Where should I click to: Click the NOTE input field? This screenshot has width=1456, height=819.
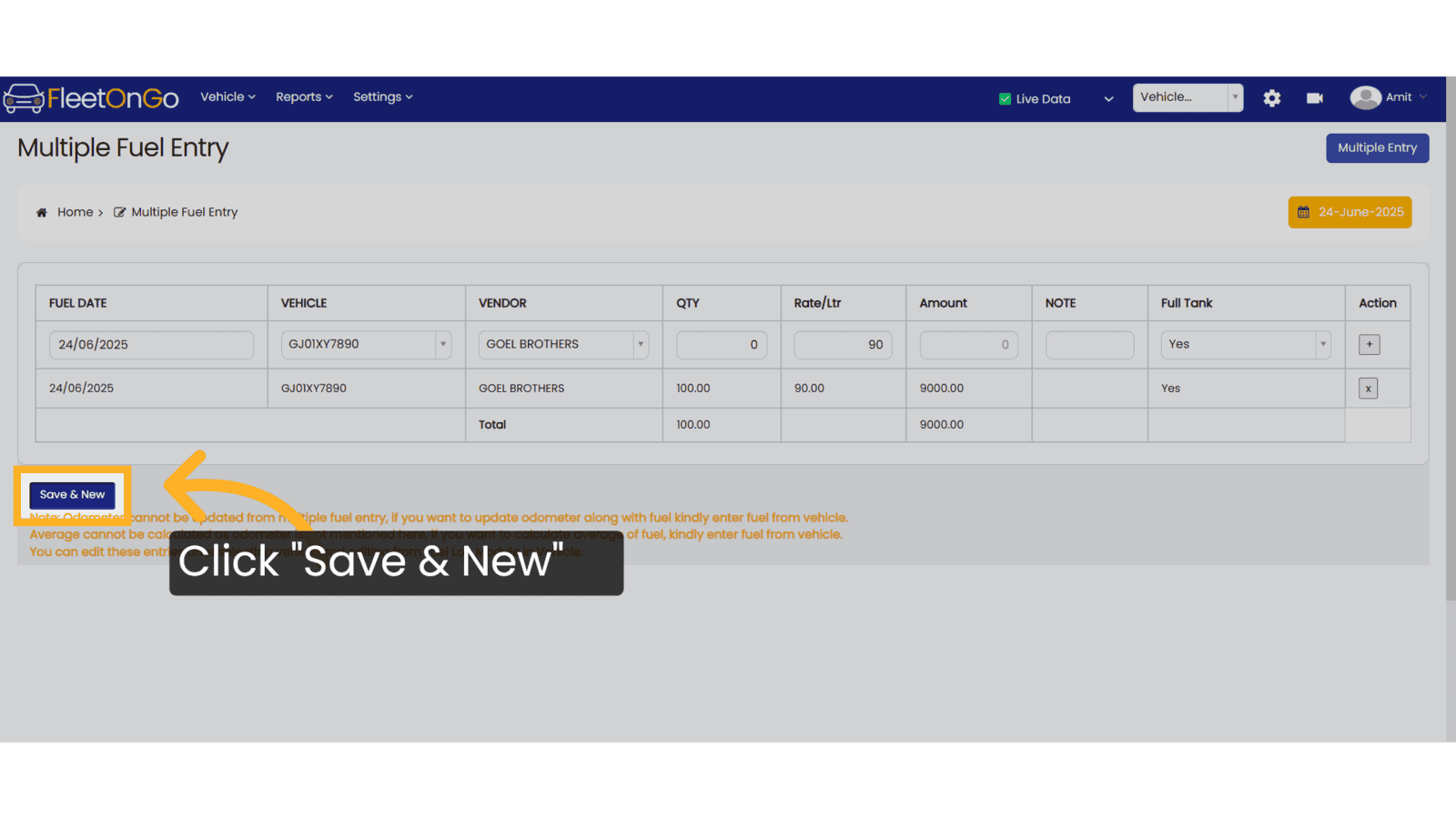click(1089, 345)
